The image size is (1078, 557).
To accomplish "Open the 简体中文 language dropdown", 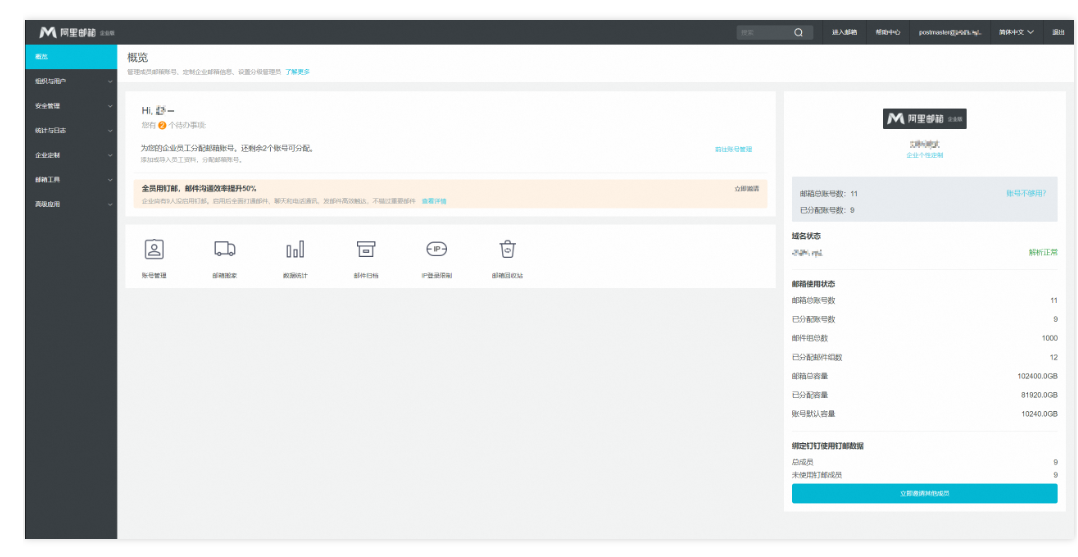I will pyautogui.click(x=1016, y=32).
